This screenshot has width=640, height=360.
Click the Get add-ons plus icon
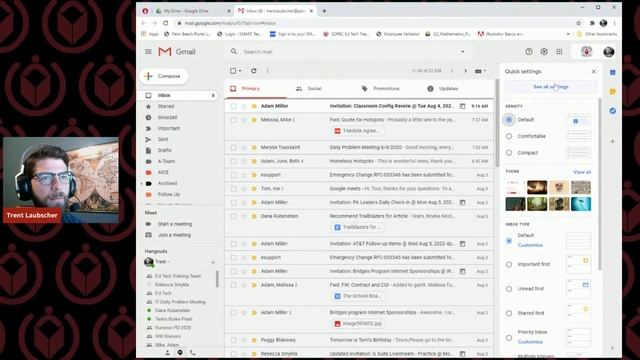point(613,142)
